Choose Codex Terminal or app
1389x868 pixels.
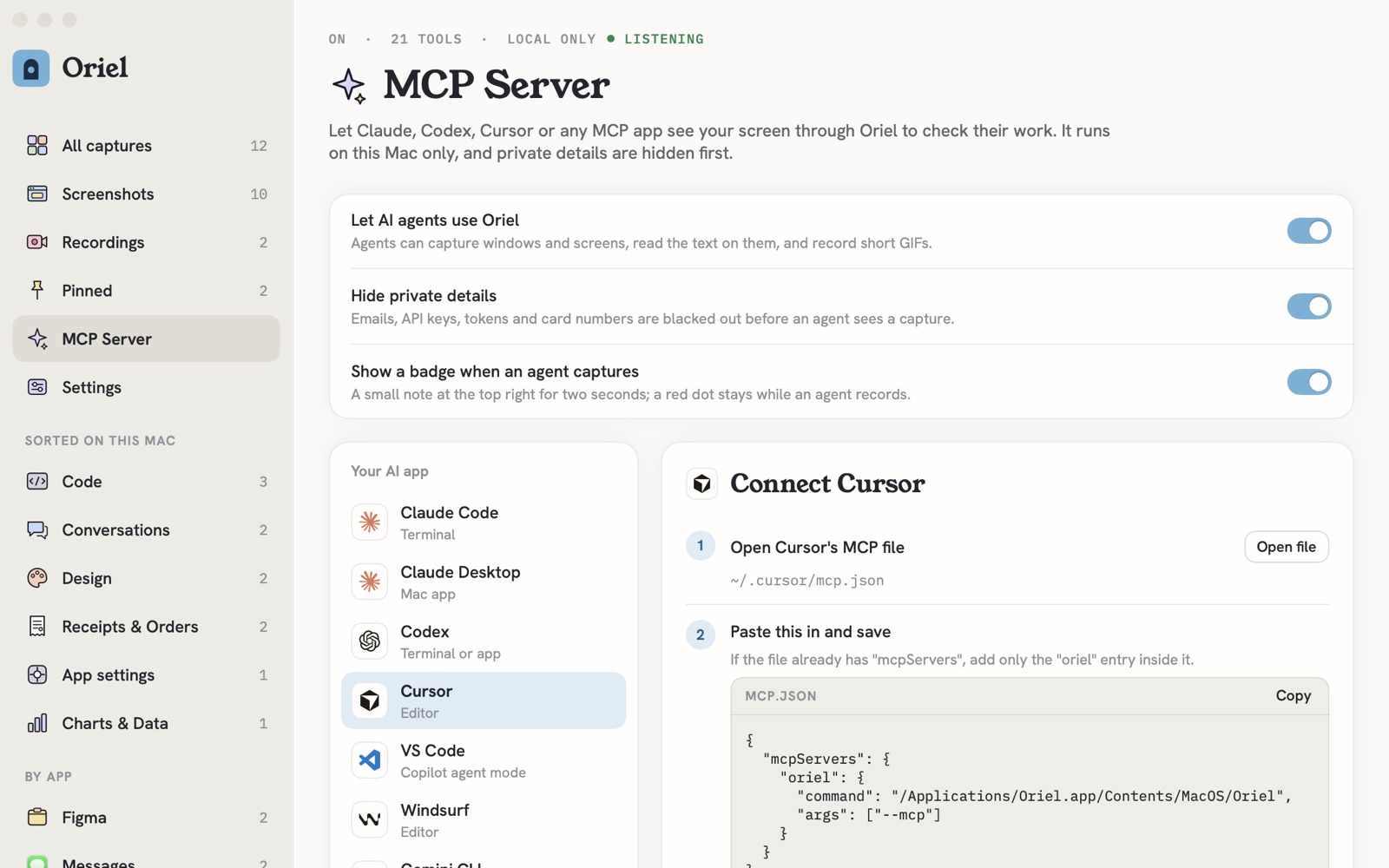pos(484,641)
